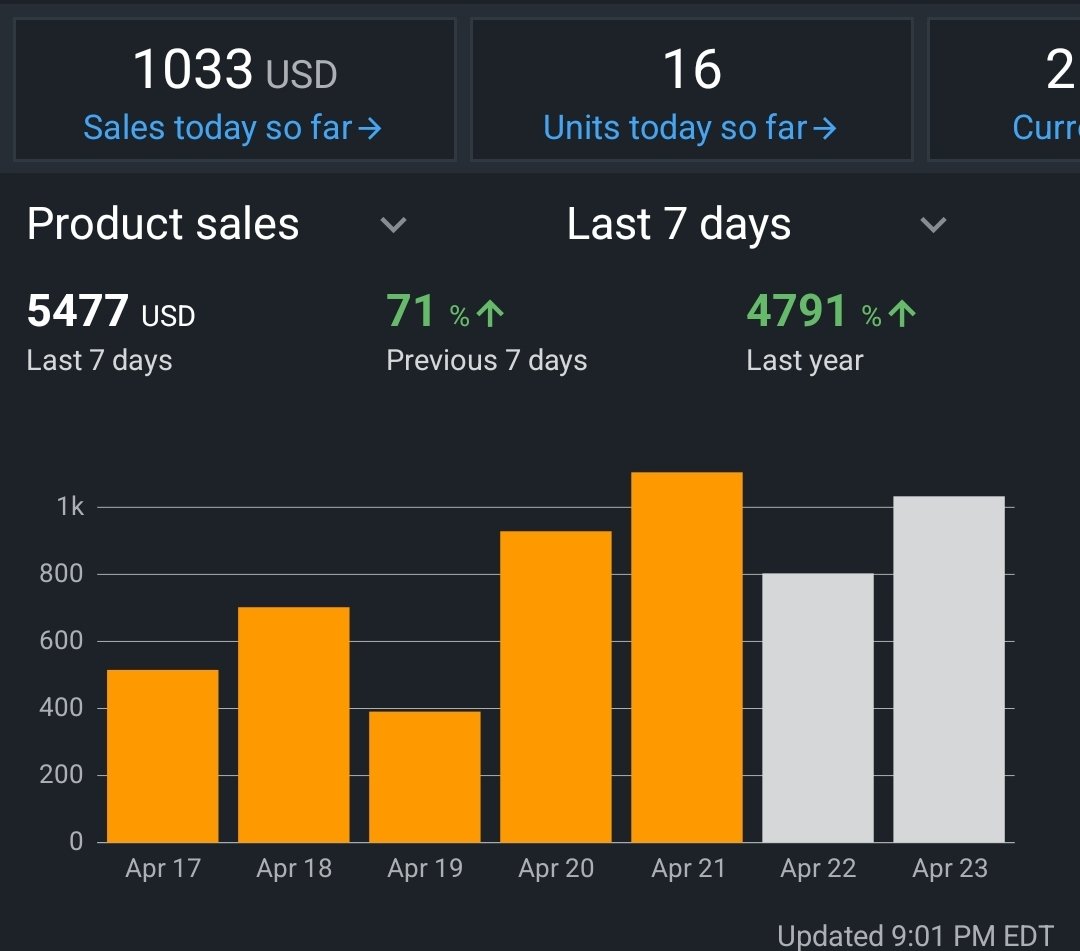Screen dimensions: 1080x951
Task: Click the chevron next to Product sales
Action: [393, 224]
